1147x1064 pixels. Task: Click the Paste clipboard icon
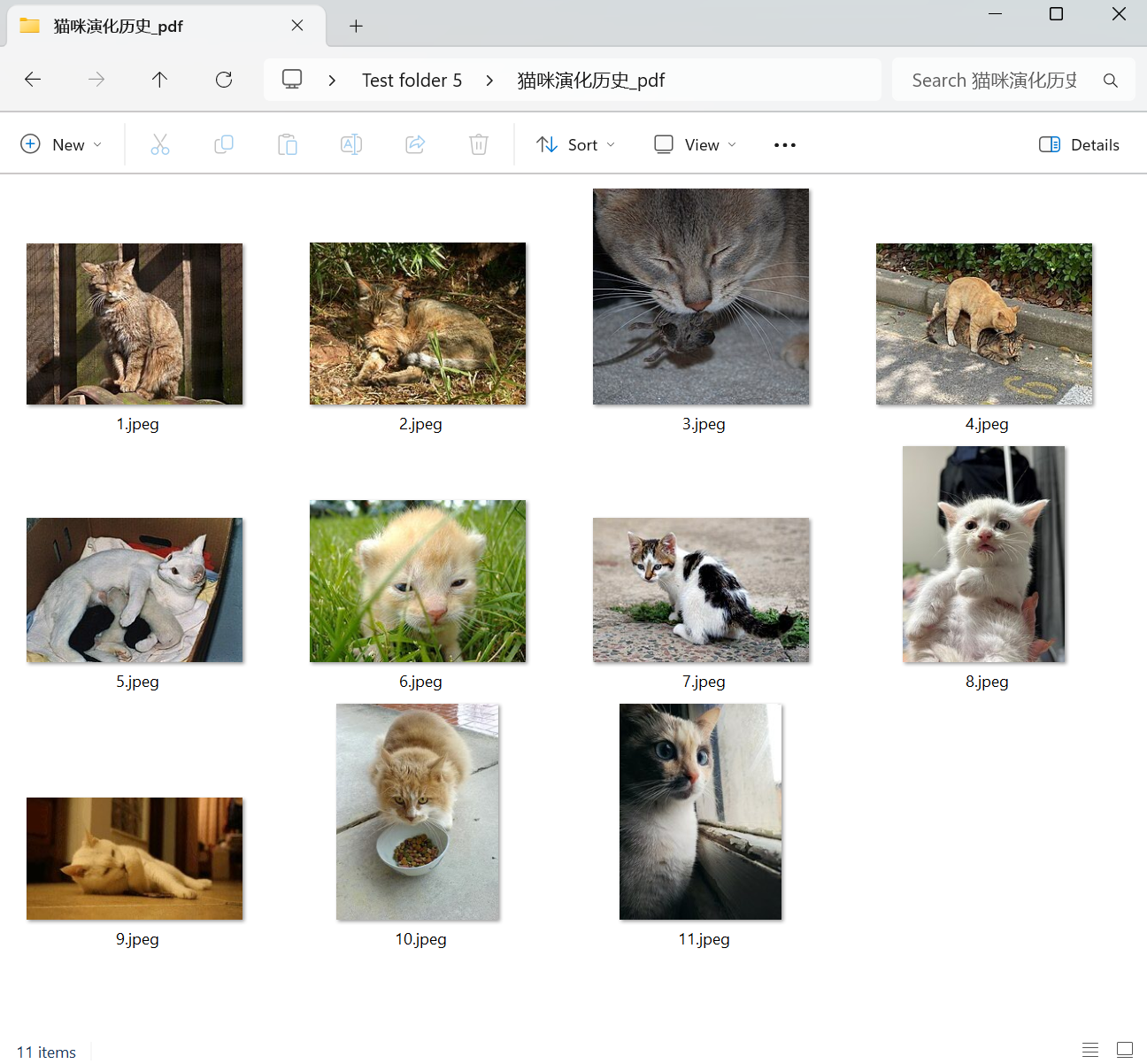pyautogui.click(x=288, y=144)
